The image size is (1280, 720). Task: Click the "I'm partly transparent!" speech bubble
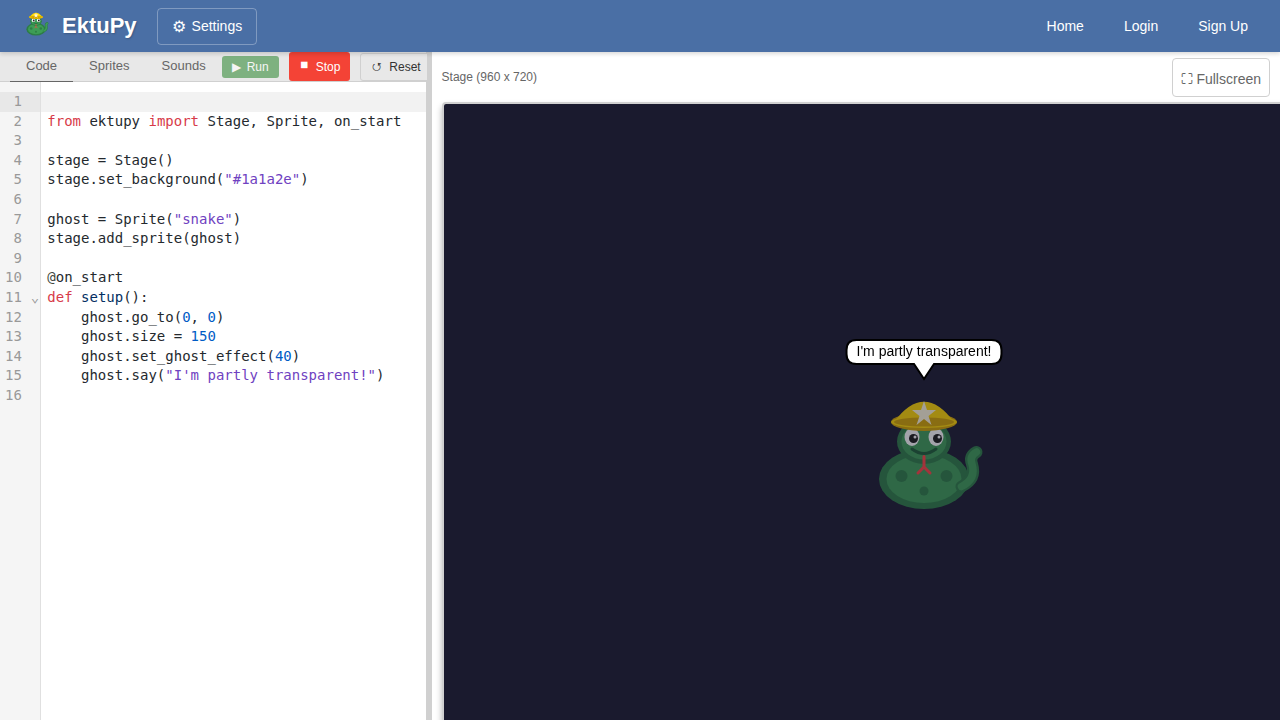[923, 352]
